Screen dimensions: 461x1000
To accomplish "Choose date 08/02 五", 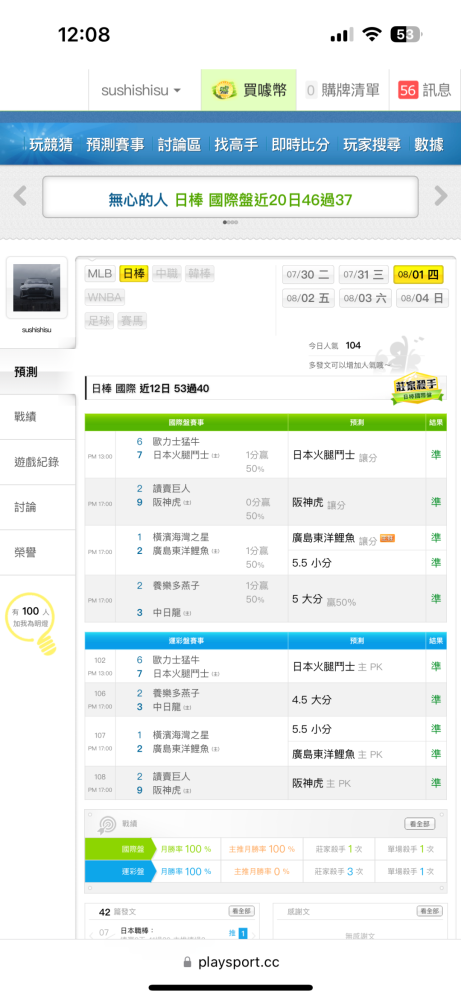I will 309,298.
